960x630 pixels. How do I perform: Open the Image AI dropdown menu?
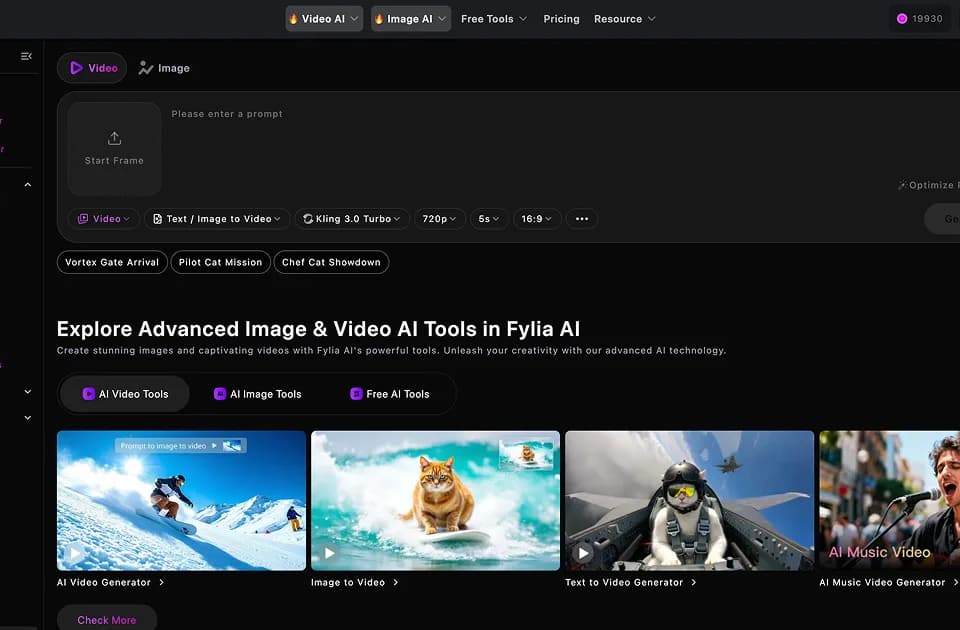coord(411,19)
